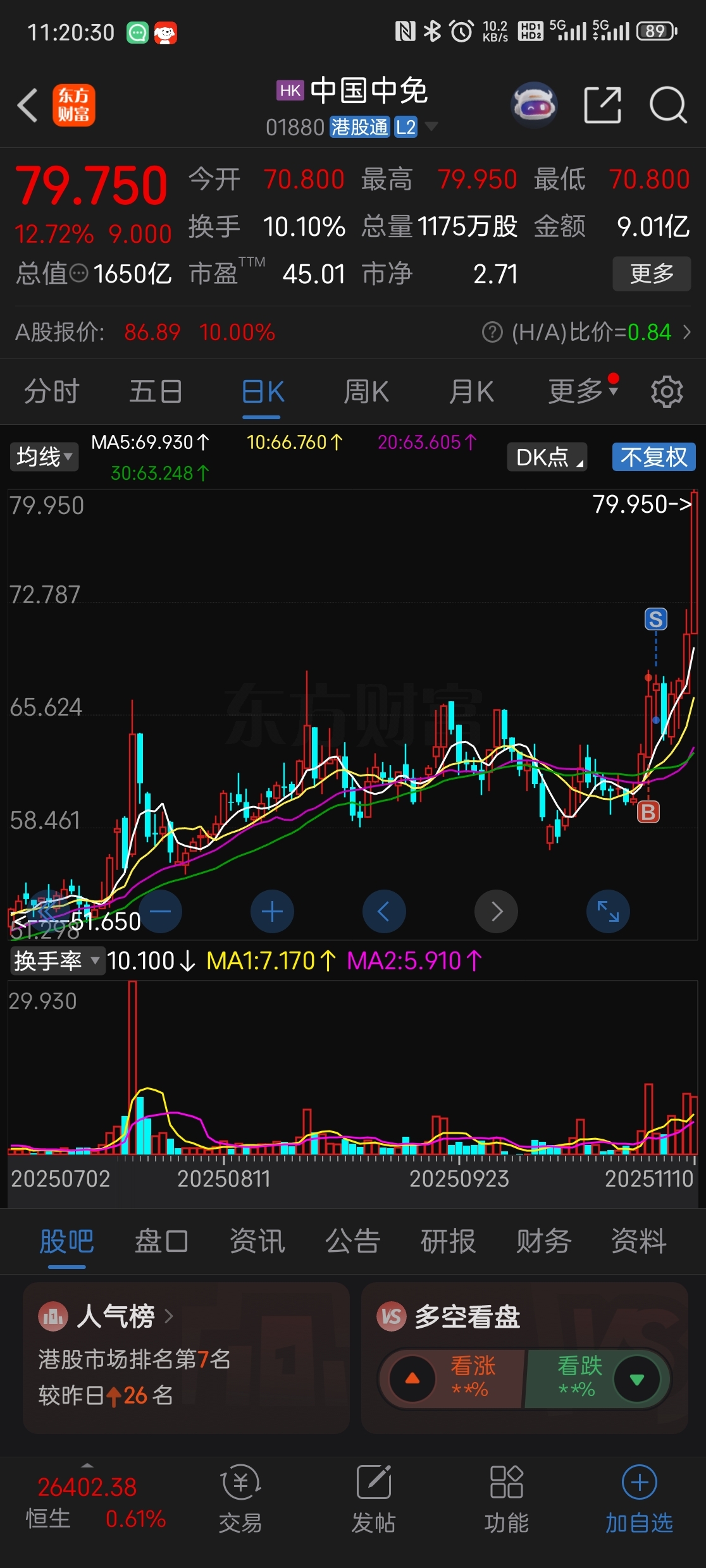
Task: Open the 公告 tab
Action: tap(353, 1240)
